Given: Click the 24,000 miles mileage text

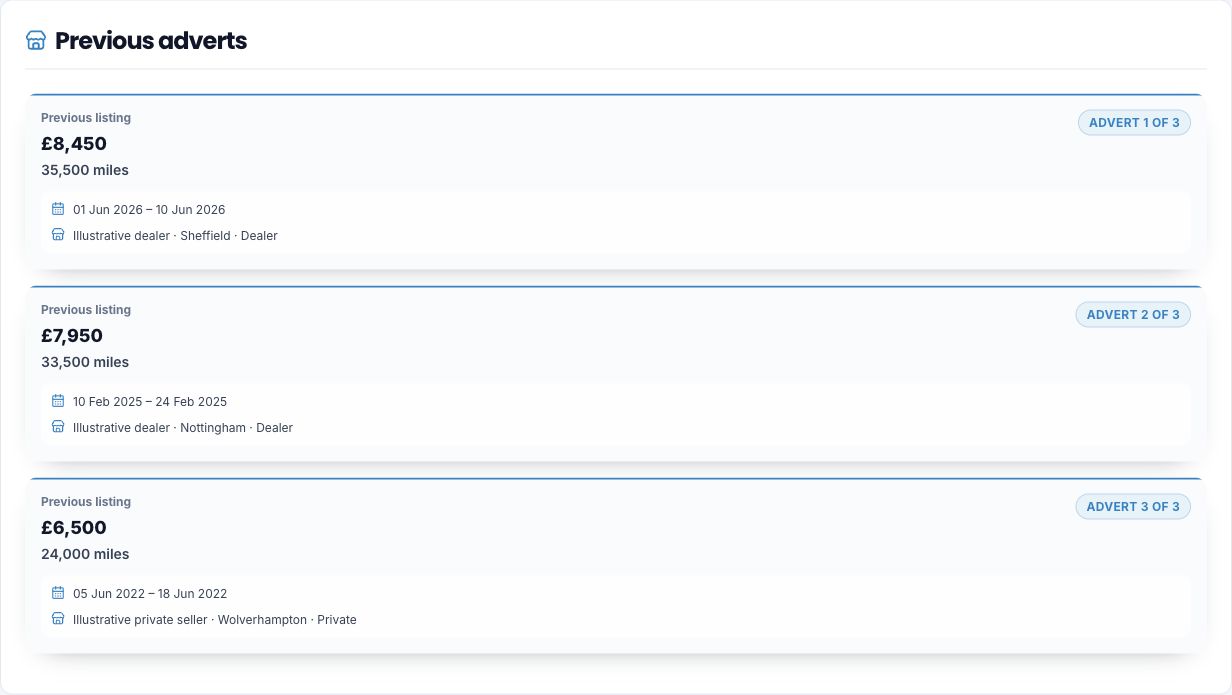Looking at the screenshot, I should [85, 554].
